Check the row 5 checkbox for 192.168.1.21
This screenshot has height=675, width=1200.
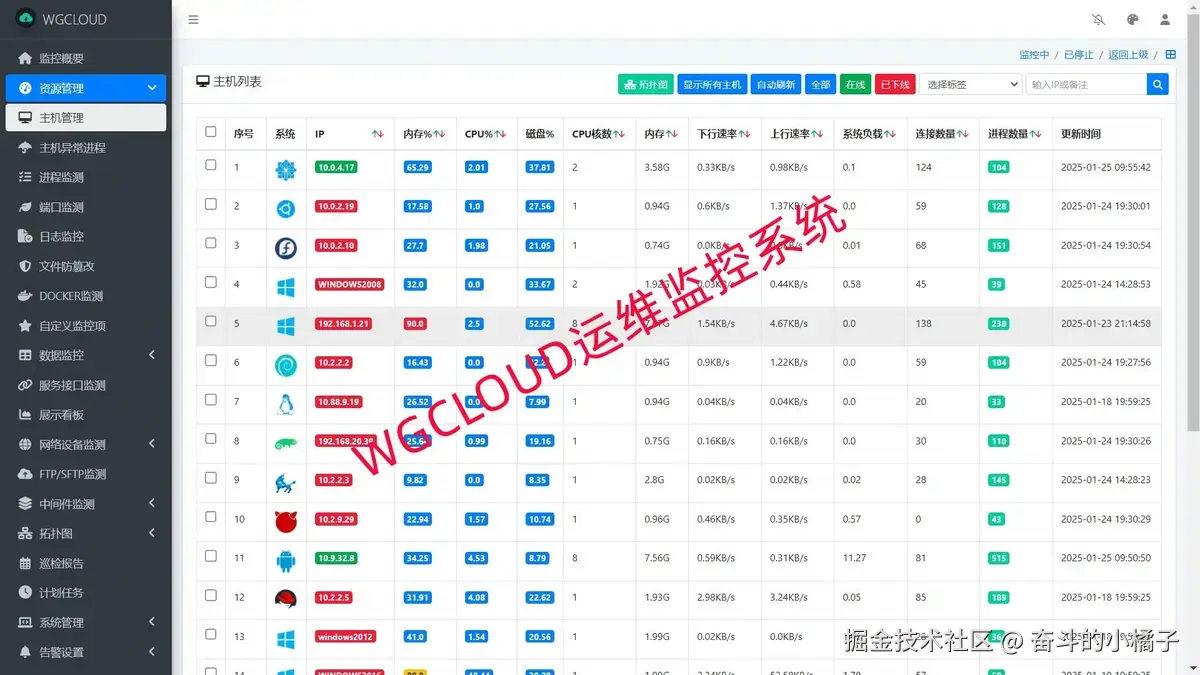pyautogui.click(x=210, y=321)
